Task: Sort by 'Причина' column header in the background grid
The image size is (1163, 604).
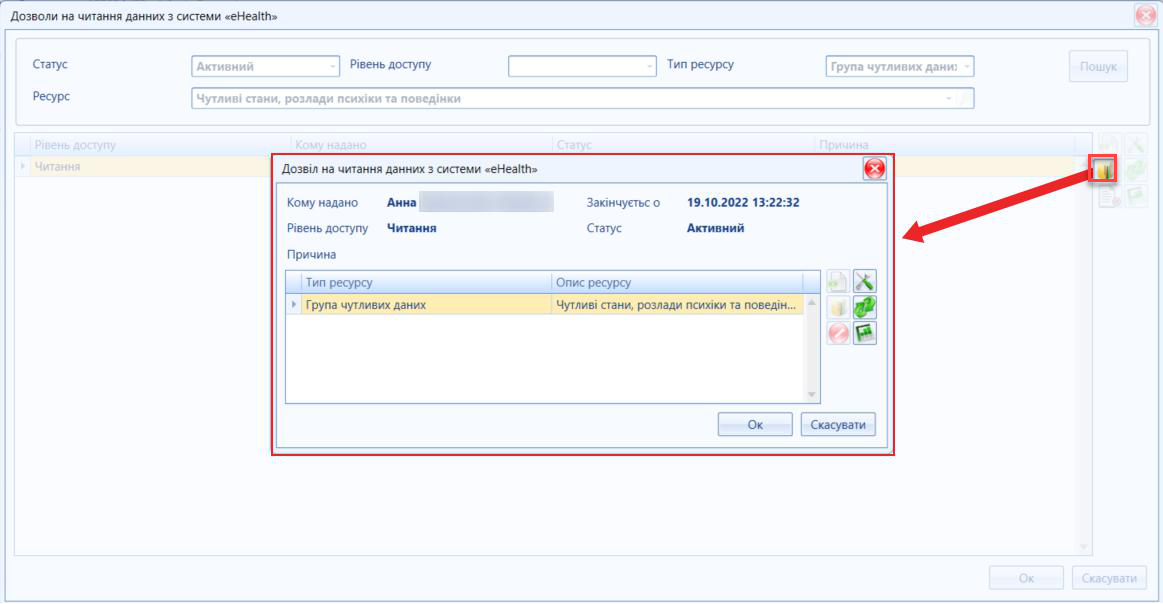Action: (x=944, y=145)
